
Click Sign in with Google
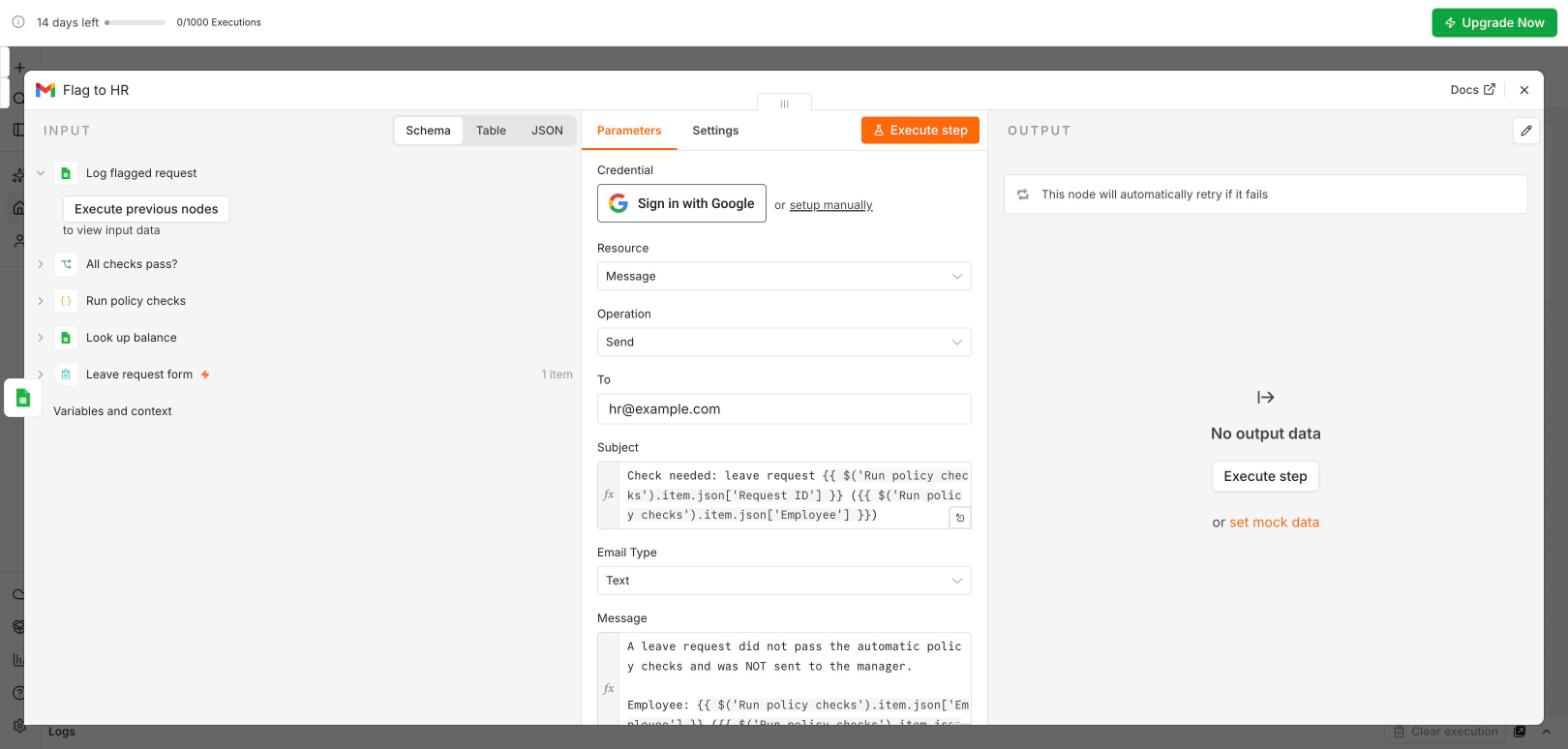point(682,203)
